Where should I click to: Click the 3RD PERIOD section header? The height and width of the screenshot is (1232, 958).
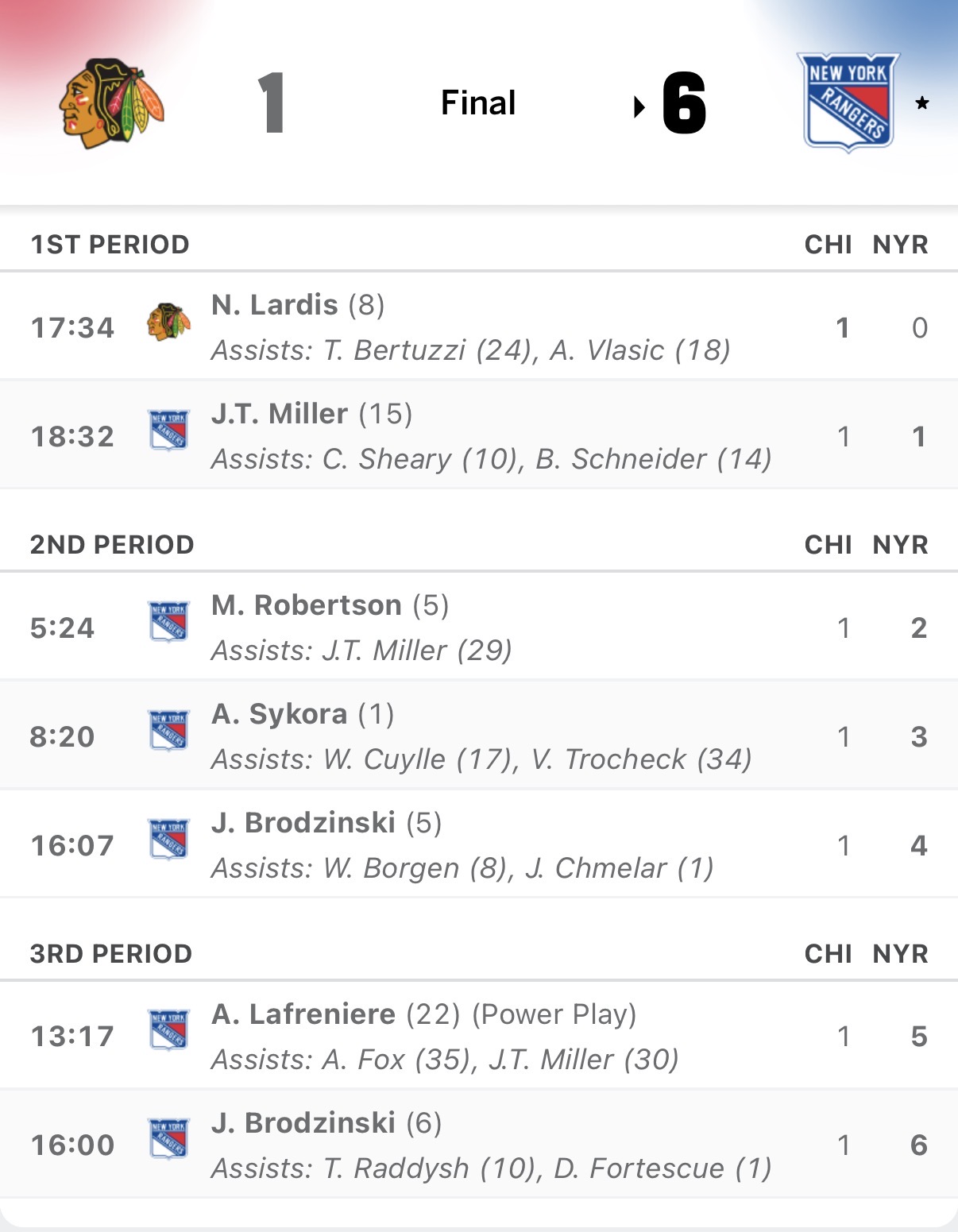[x=111, y=953]
